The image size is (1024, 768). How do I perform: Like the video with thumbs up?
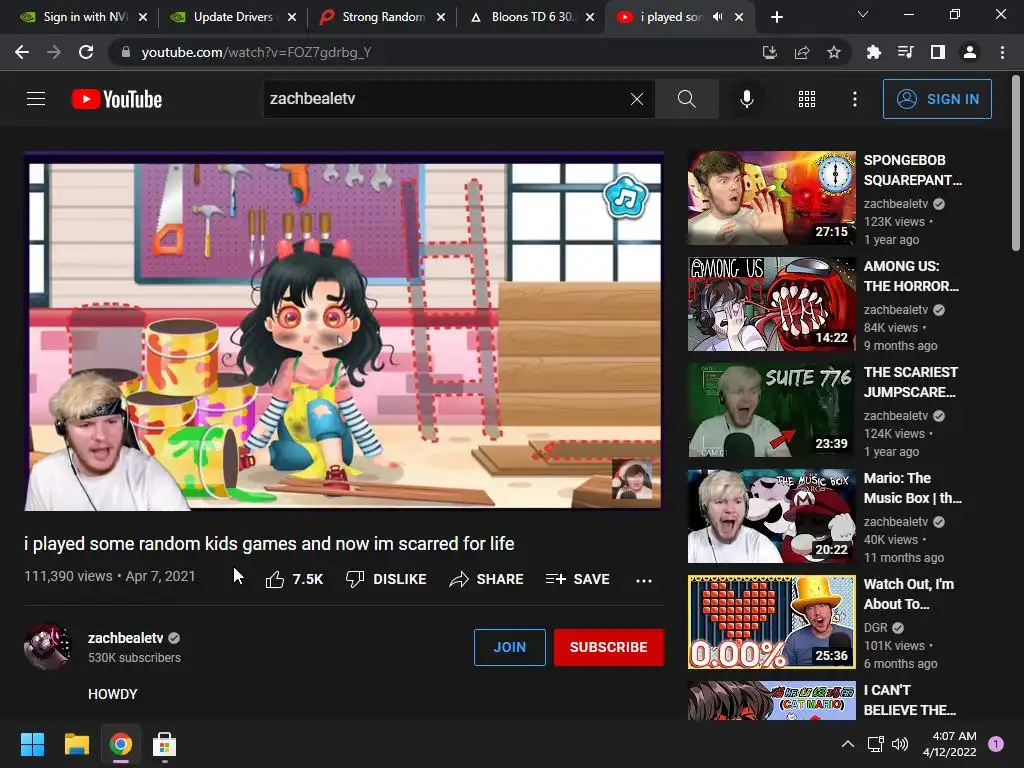pyautogui.click(x=295, y=579)
